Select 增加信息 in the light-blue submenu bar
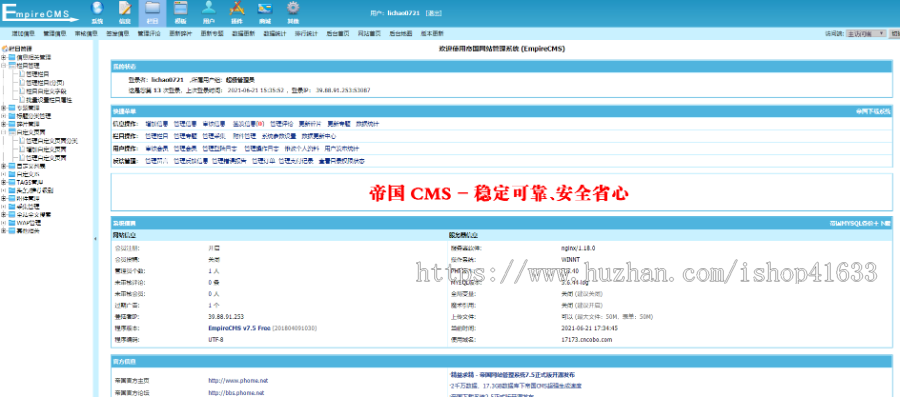 (24, 34)
